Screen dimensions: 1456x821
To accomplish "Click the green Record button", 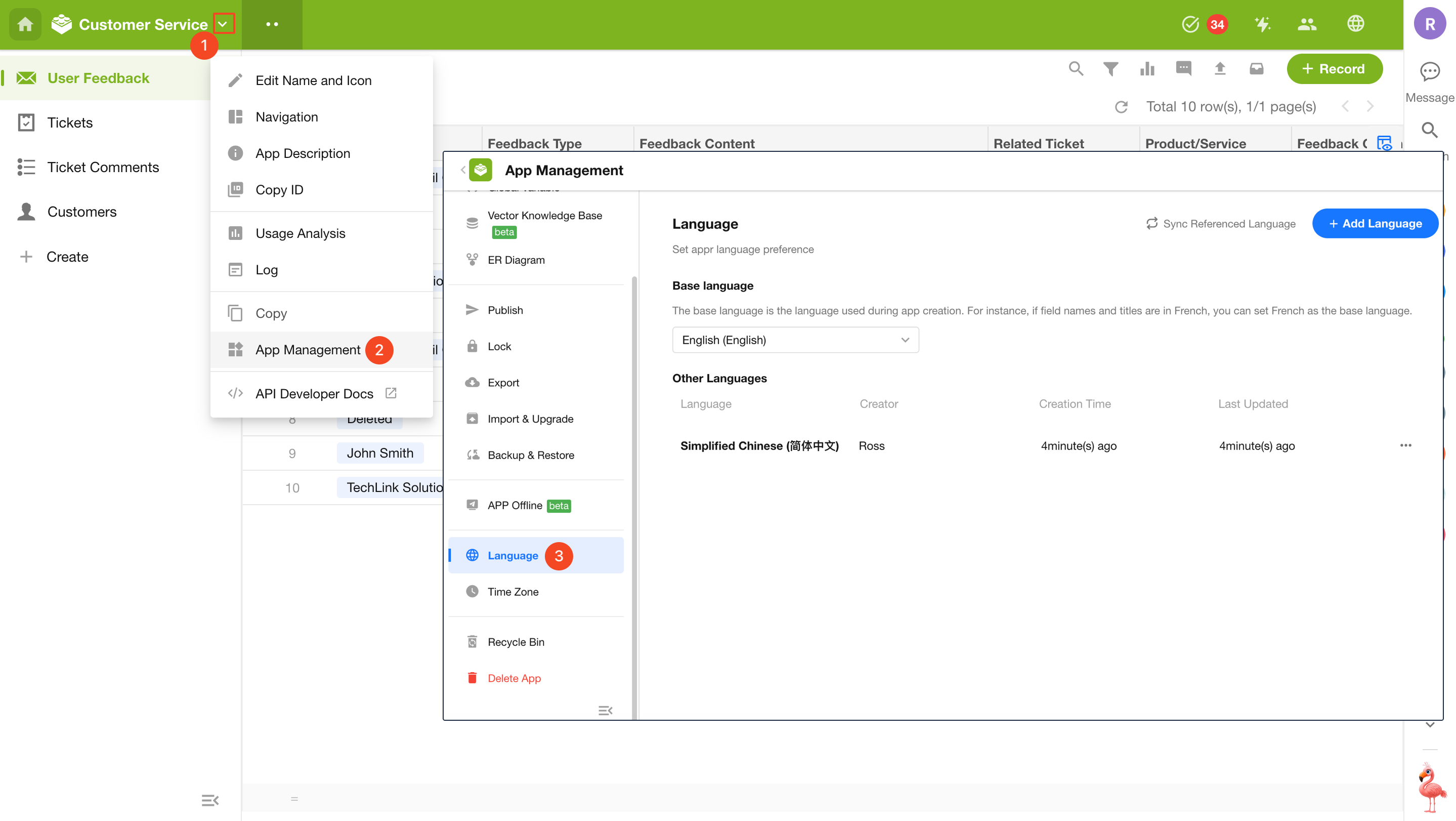I will point(1334,69).
